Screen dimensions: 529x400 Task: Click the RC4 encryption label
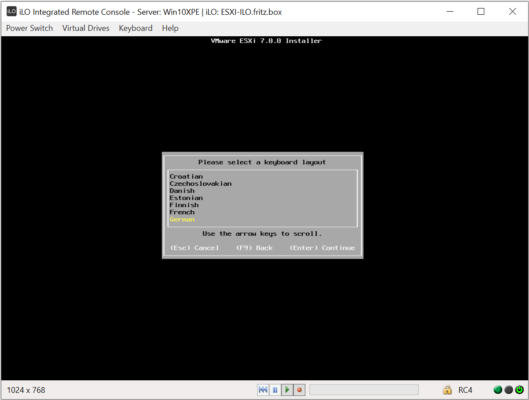pos(465,390)
